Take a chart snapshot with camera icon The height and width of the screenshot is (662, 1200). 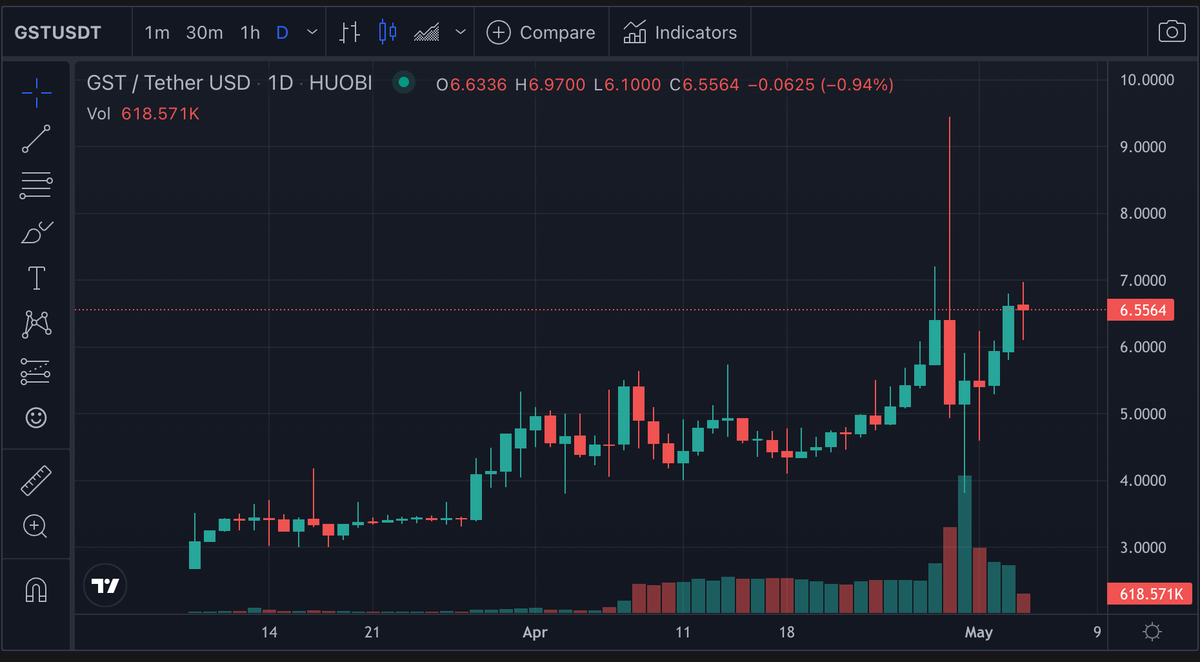pos(1171,32)
